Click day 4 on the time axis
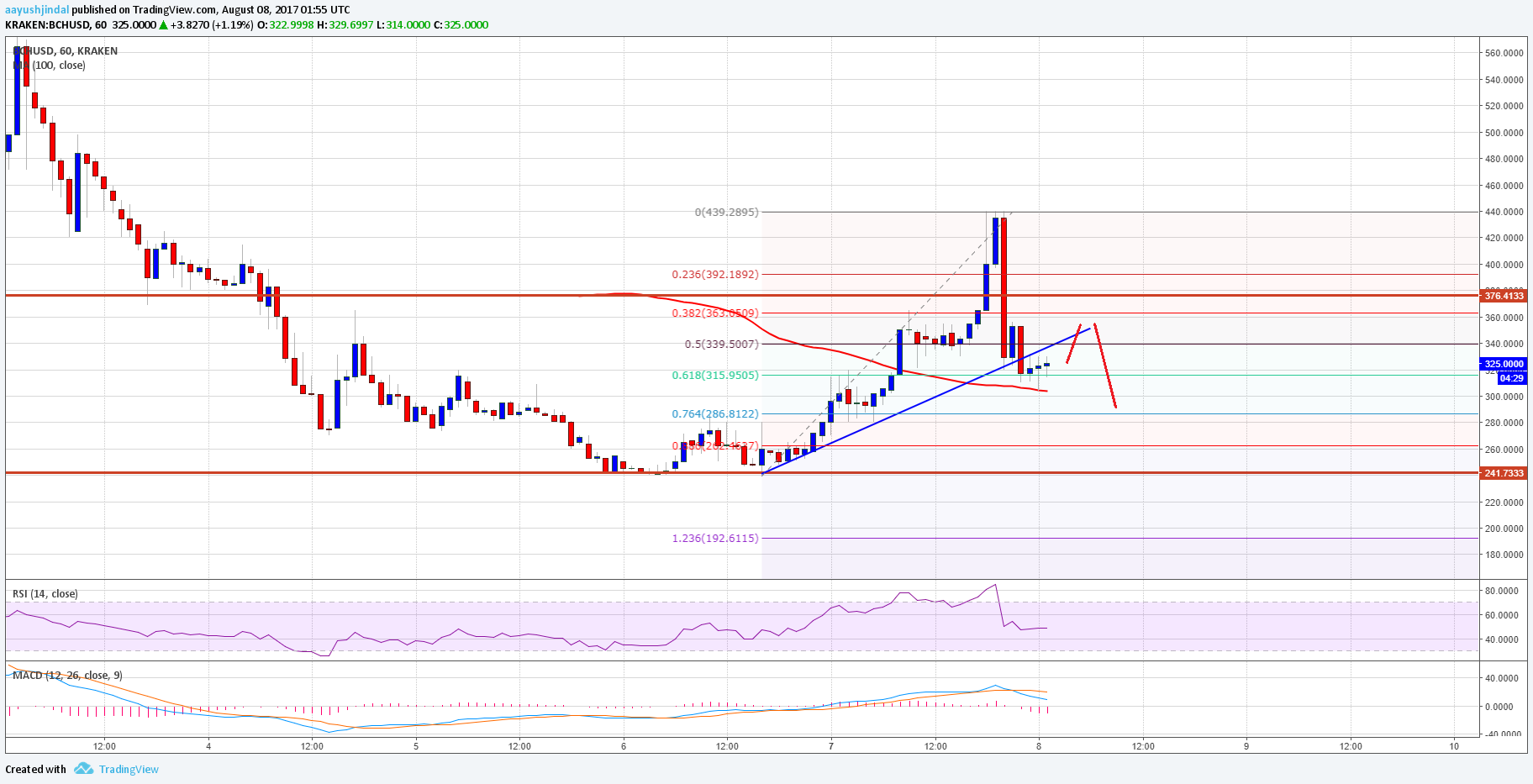This screenshot has width=1533, height=784. tap(208, 746)
